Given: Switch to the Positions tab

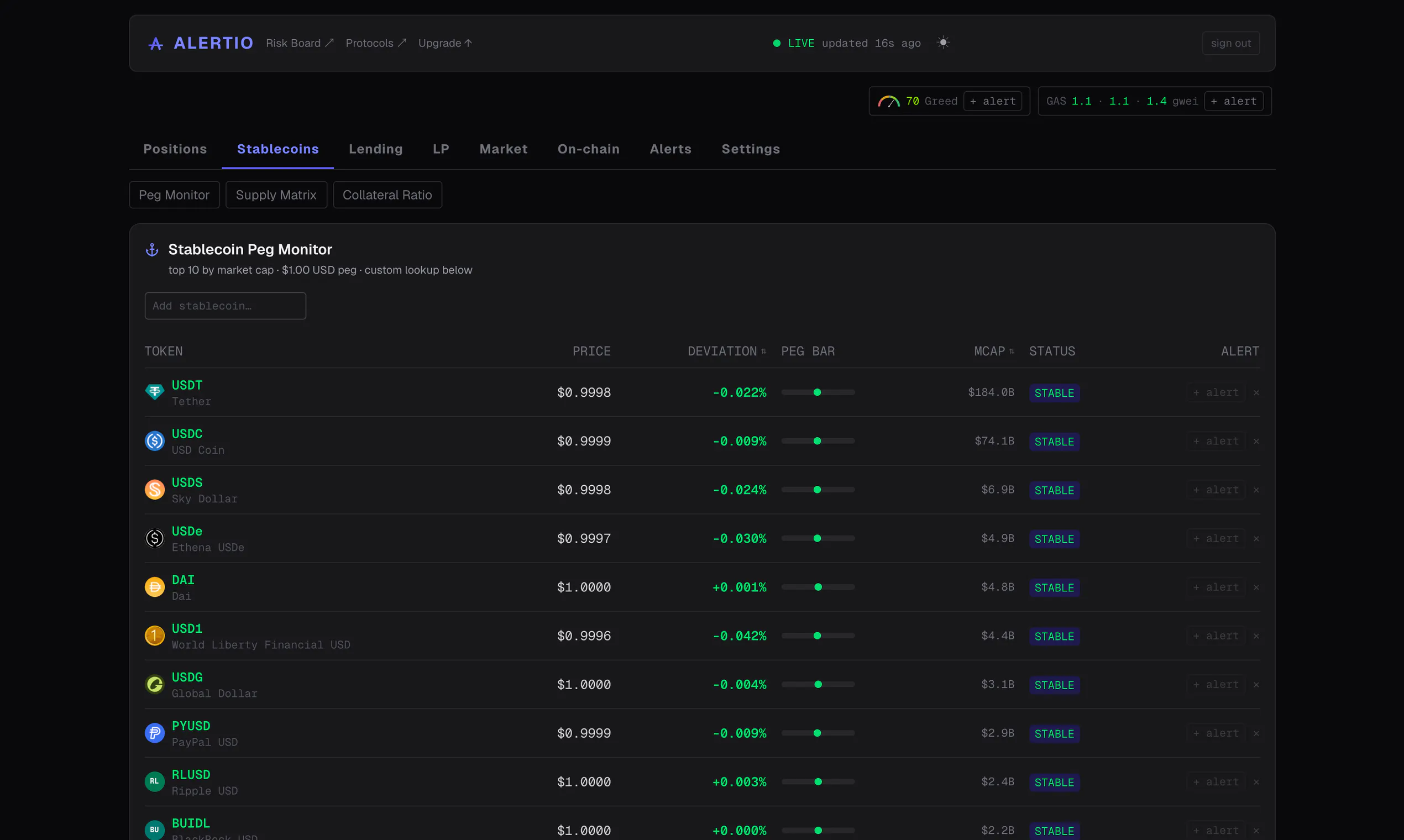Looking at the screenshot, I should coord(175,149).
